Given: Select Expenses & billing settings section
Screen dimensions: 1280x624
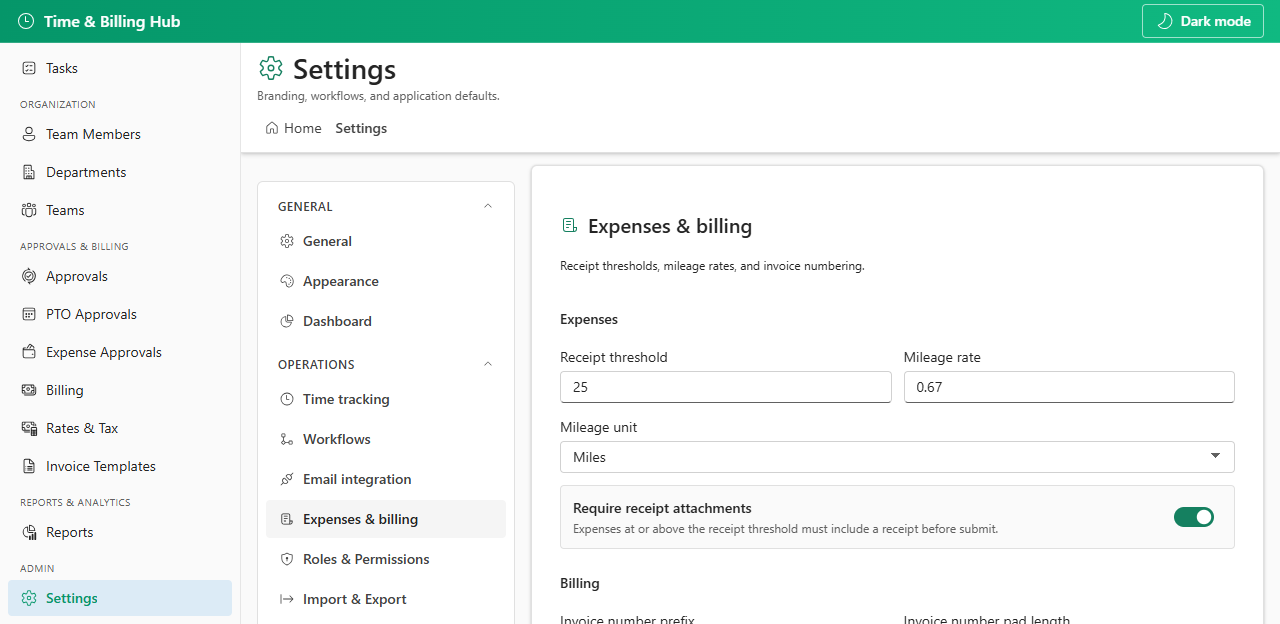Looking at the screenshot, I should pos(386,519).
